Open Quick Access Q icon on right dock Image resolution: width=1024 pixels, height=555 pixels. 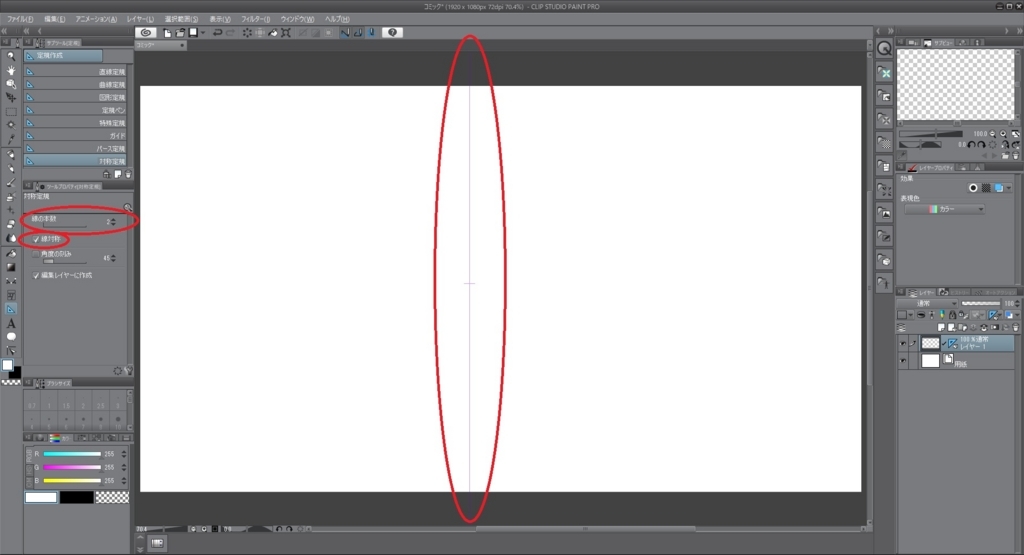pyautogui.click(x=884, y=48)
